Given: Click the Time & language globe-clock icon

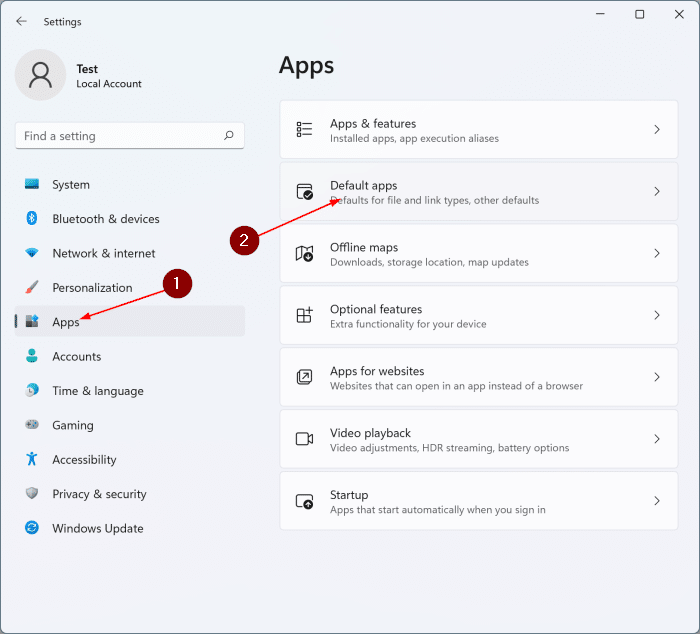Looking at the screenshot, I should 32,390.
